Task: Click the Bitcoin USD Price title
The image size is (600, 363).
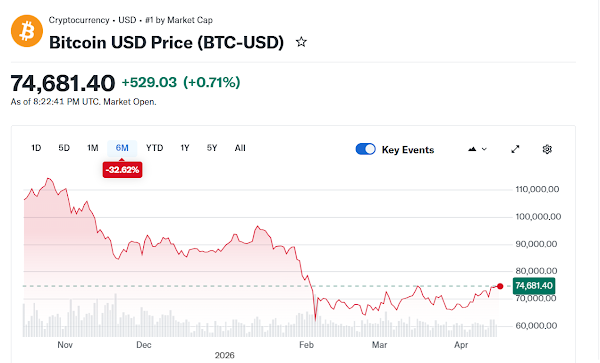Action: (x=166, y=42)
